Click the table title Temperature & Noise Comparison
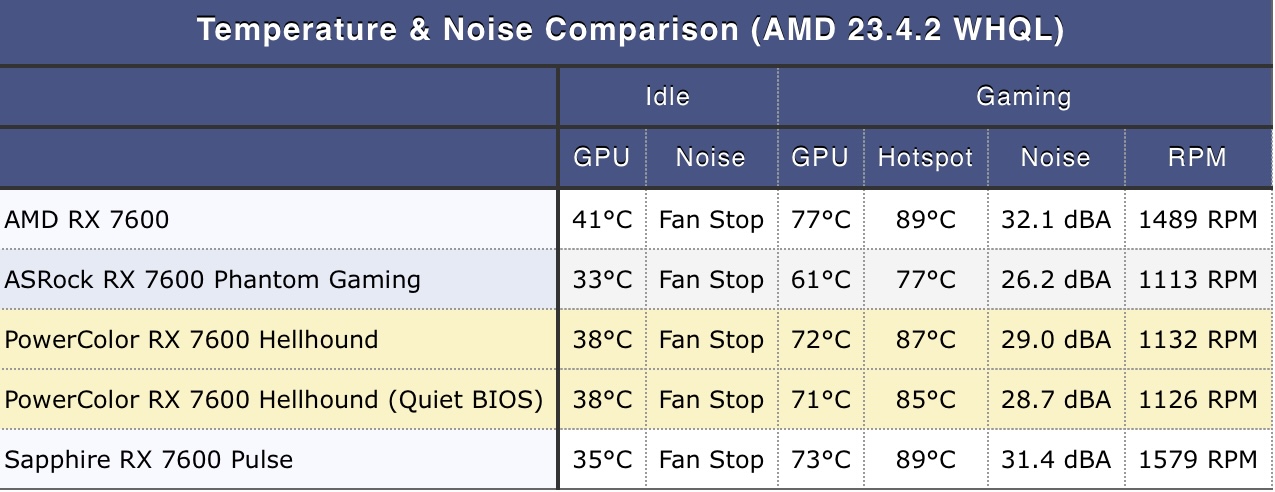The height and width of the screenshot is (492, 1275). click(630, 30)
